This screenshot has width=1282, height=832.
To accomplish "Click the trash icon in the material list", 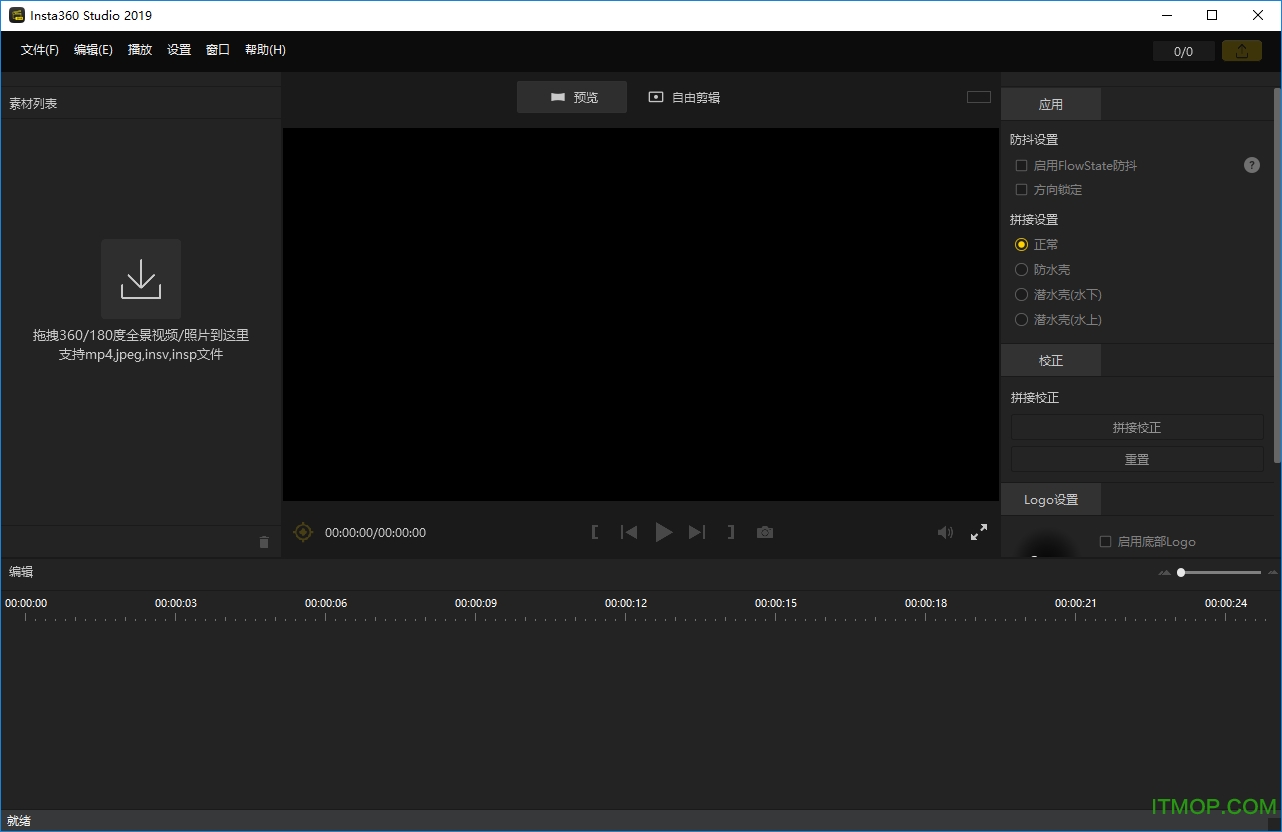I will (264, 542).
